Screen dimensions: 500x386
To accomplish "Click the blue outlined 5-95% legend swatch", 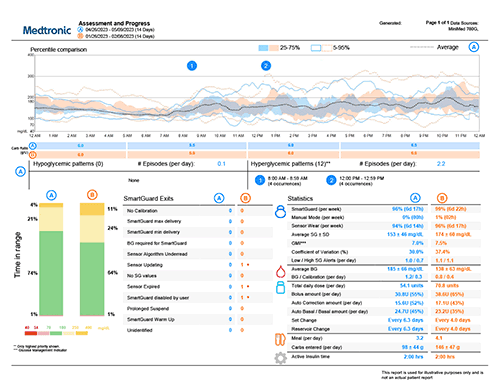I will coord(316,48).
